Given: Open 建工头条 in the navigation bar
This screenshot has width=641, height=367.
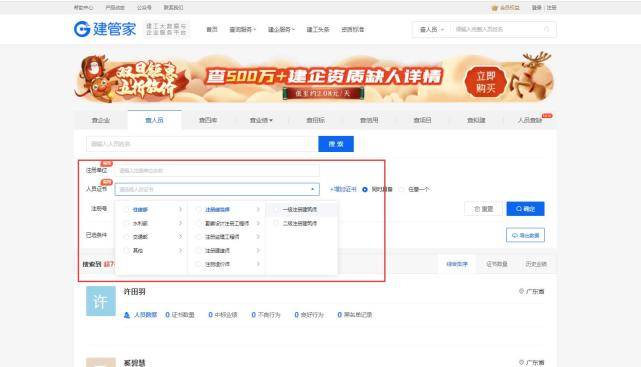Looking at the screenshot, I should click(318, 29).
